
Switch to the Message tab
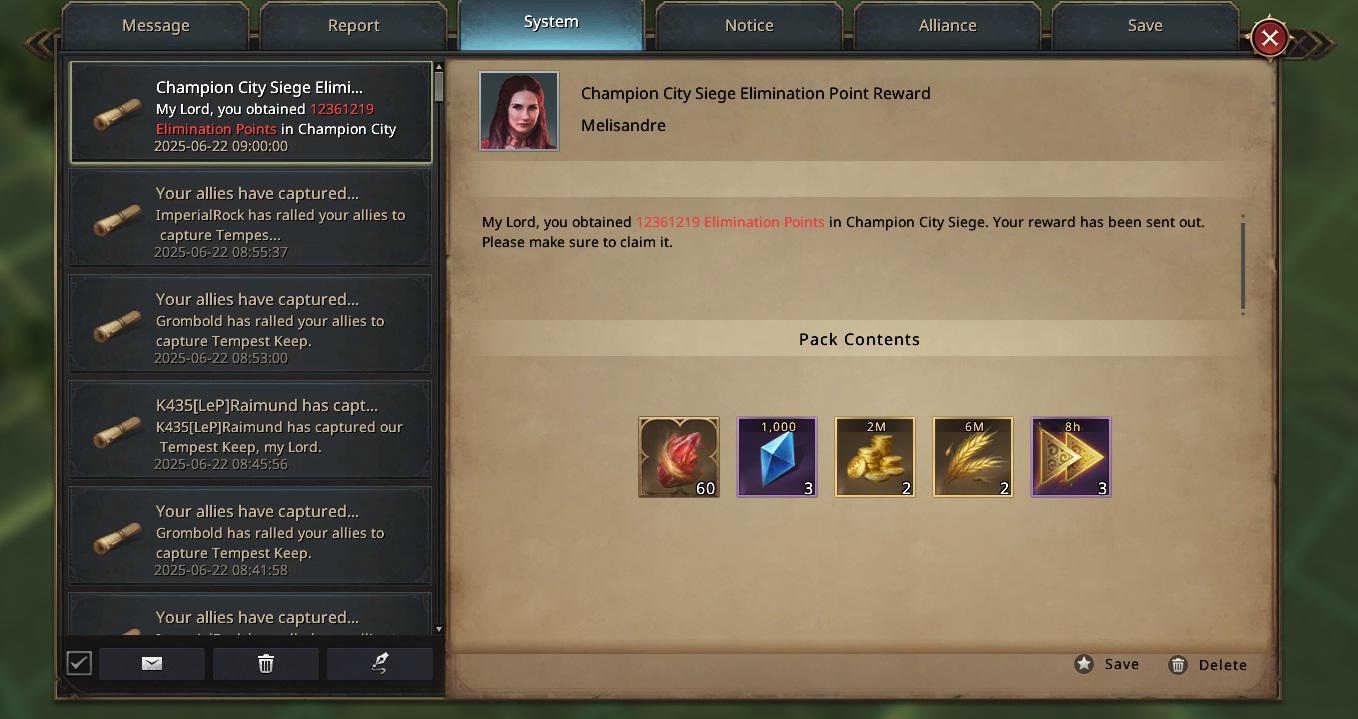[156, 26]
